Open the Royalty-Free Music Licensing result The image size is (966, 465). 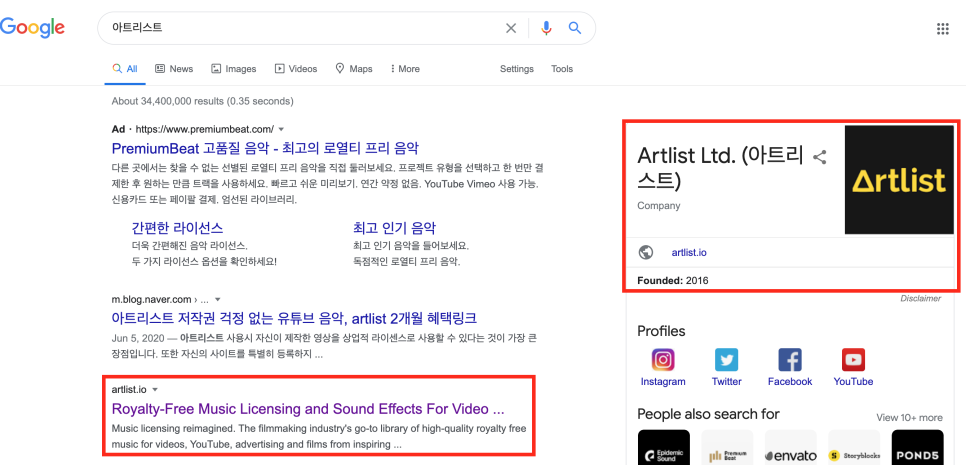coord(308,409)
